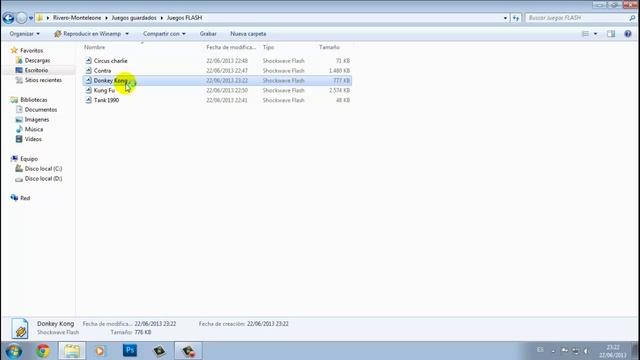Click Reproducir en Winamp button

click(88, 34)
